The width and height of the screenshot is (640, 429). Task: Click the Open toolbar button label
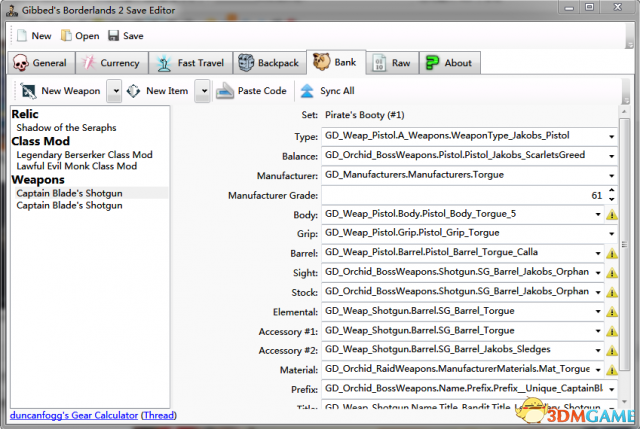pos(87,36)
